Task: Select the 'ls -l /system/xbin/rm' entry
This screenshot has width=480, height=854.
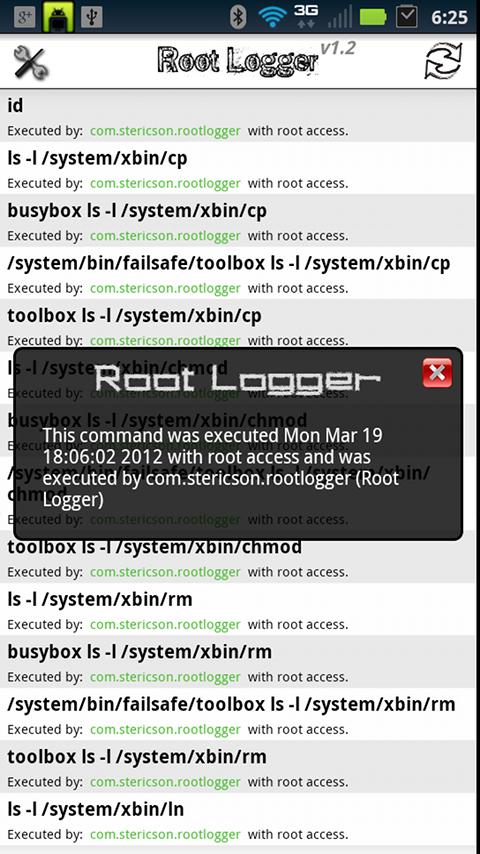Action: pyautogui.click(x=238, y=609)
